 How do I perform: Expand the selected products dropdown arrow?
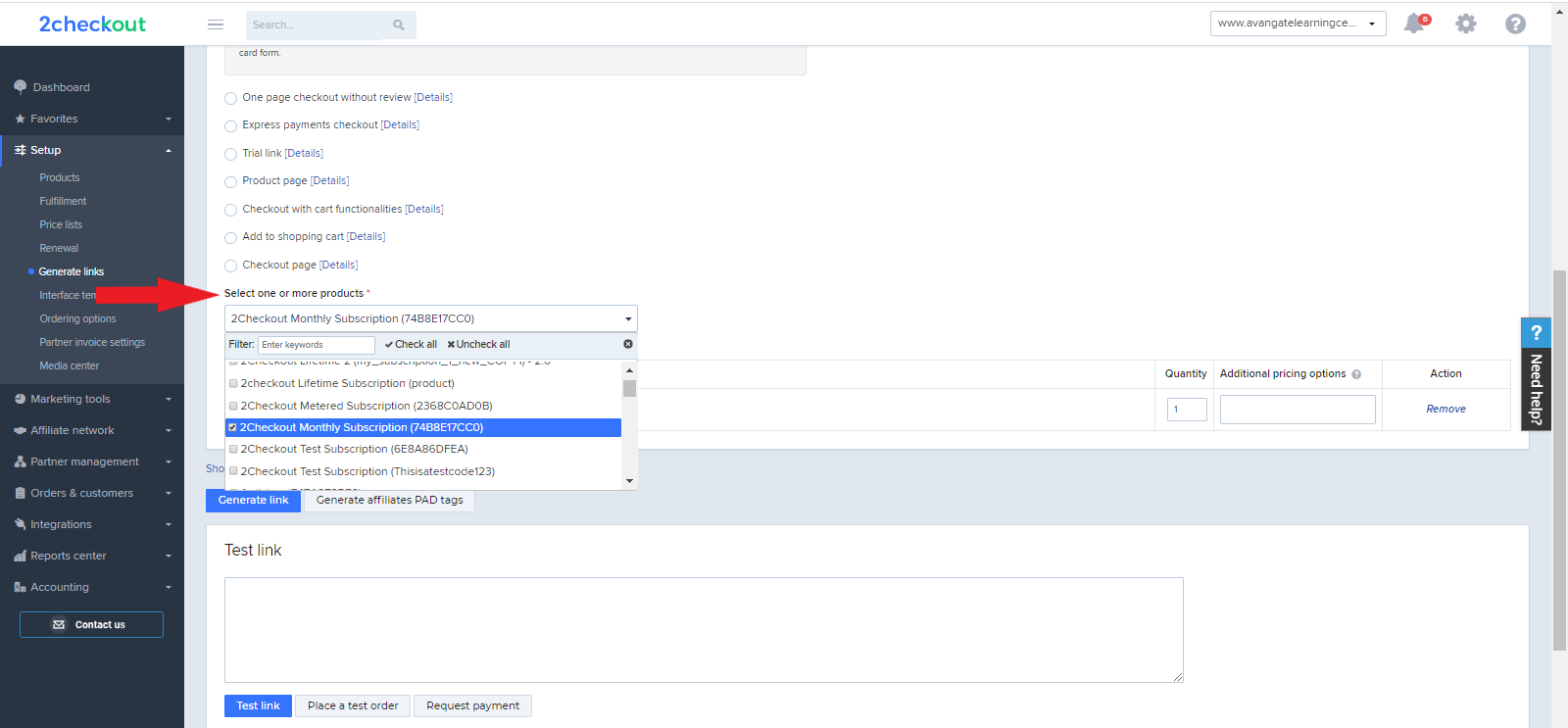(x=628, y=319)
